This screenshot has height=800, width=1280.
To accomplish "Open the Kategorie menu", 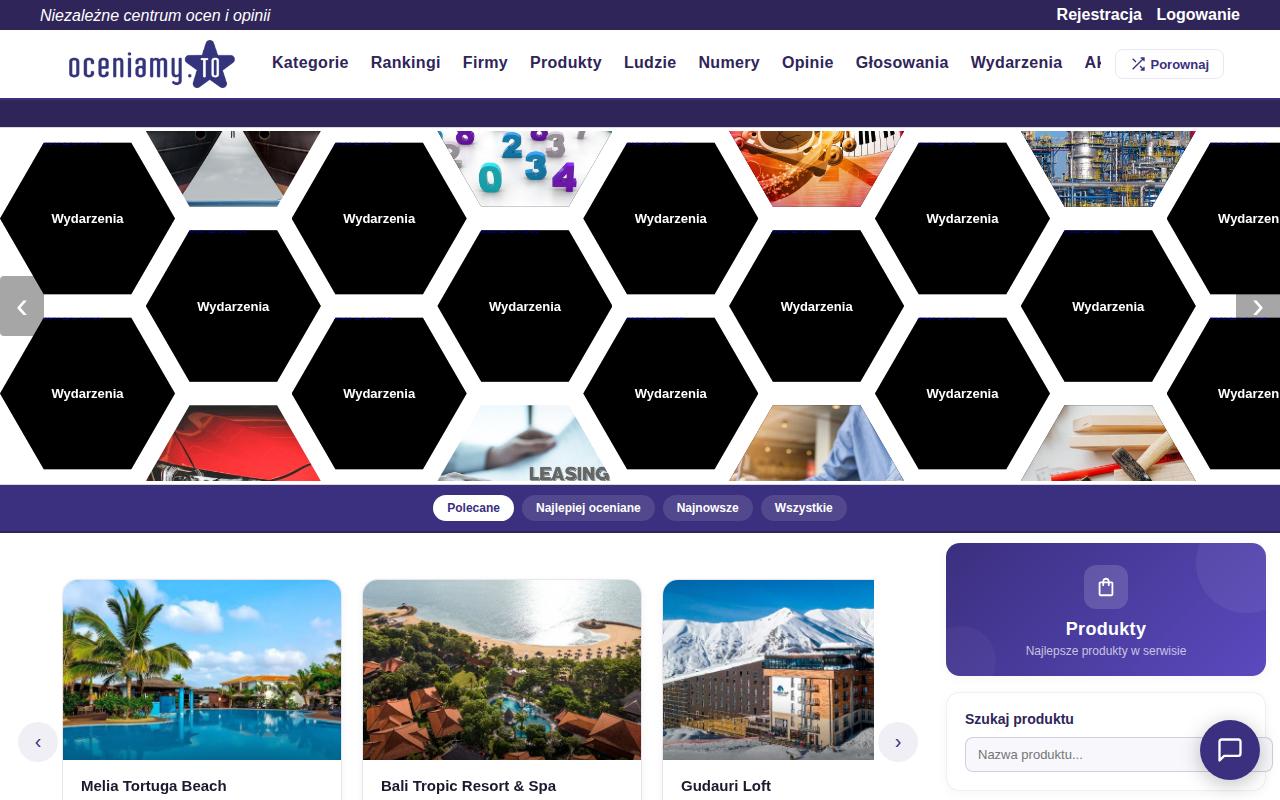I will [310, 62].
